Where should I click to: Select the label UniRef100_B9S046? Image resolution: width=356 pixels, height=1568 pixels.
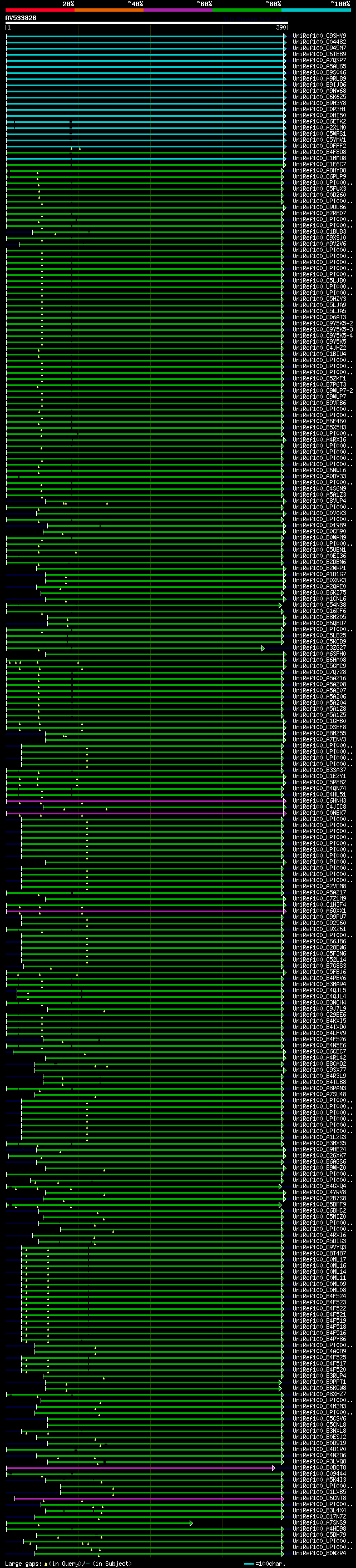point(319,72)
